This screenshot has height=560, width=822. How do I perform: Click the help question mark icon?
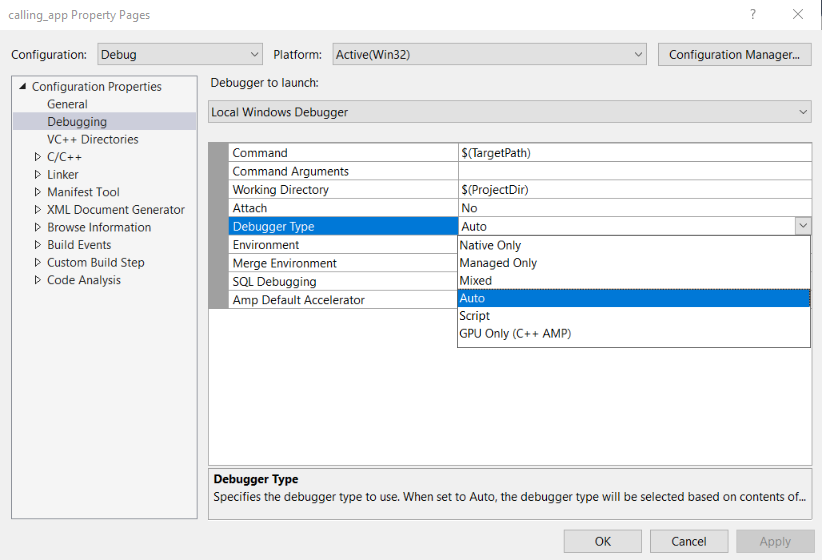pyautogui.click(x=753, y=15)
